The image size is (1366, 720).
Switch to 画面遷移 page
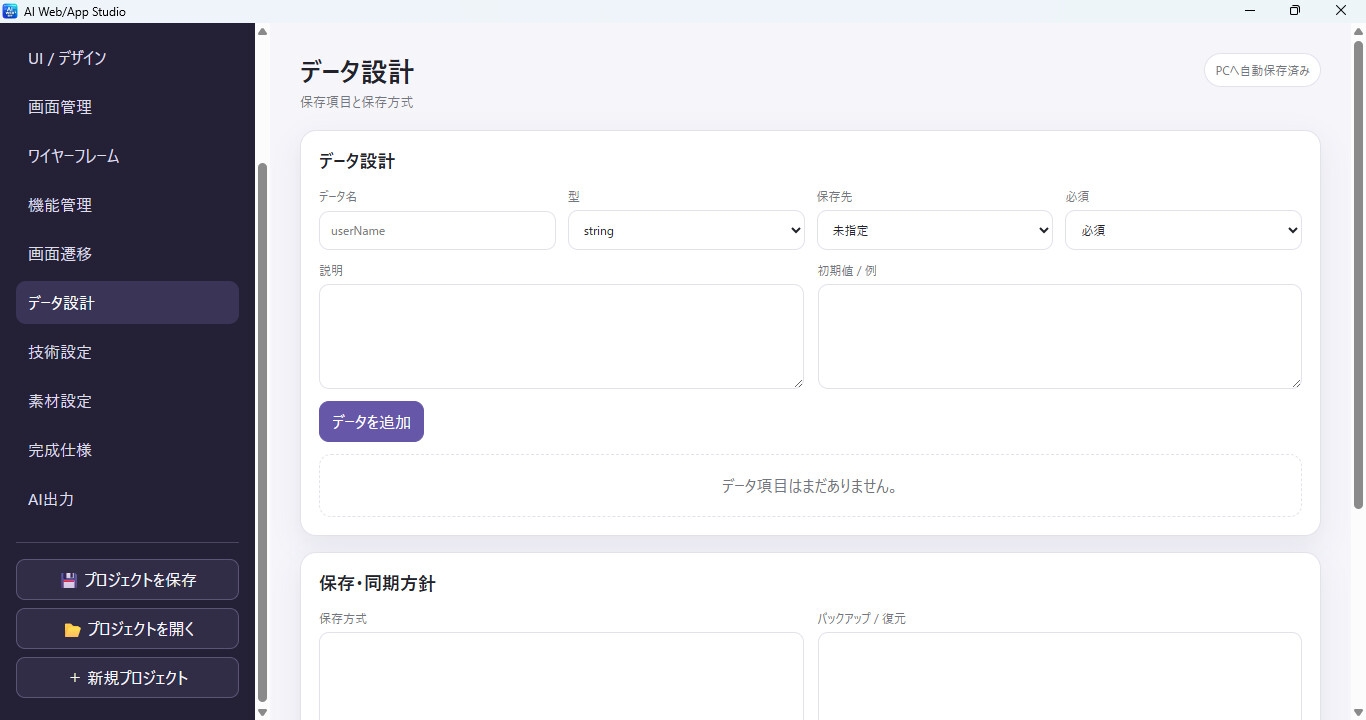(127, 254)
